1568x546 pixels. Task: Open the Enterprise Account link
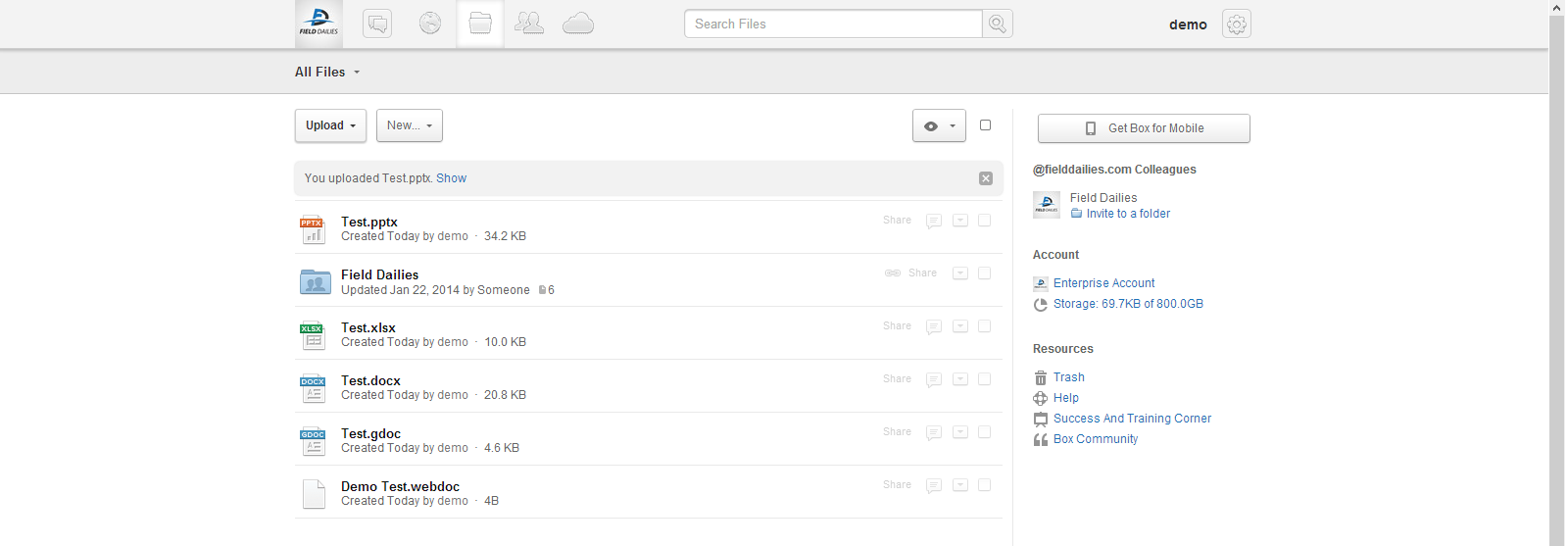pyautogui.click(x=1103, y=283)
